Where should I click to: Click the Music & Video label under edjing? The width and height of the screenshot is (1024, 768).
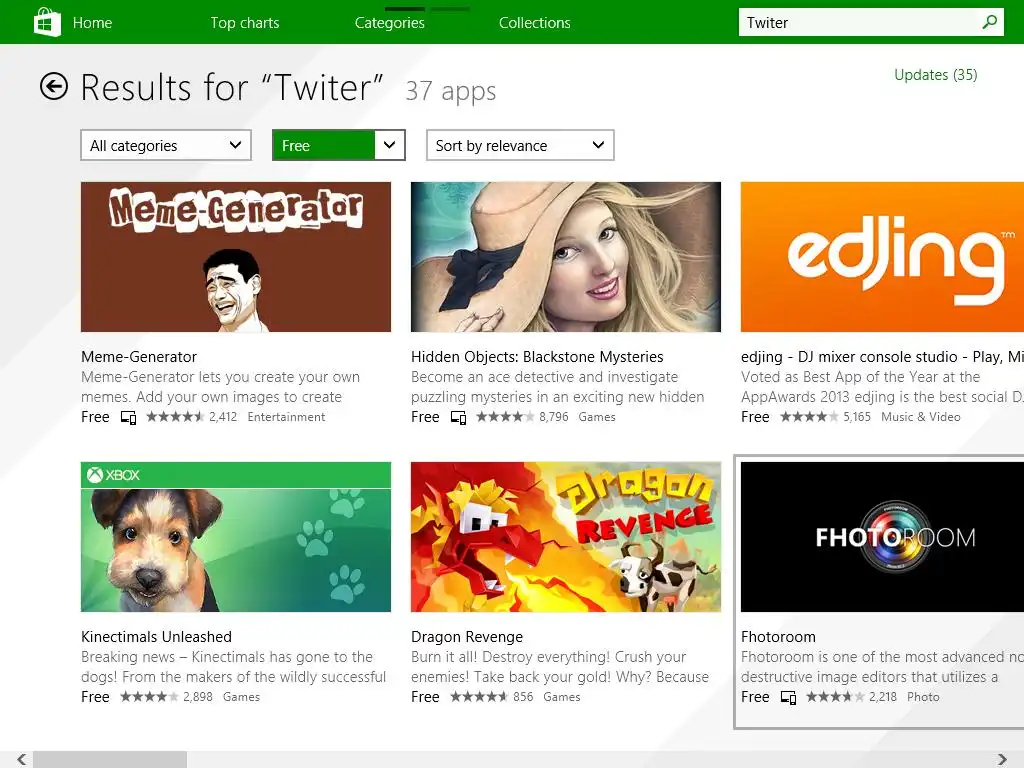pyautogui.click(x=921, y=417)
